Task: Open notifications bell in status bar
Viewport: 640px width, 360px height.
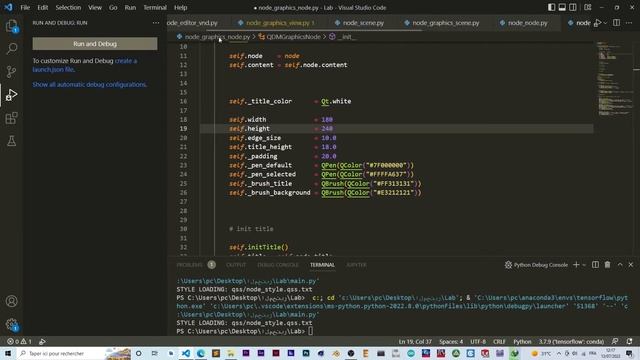Action: [x=629, y=341]
